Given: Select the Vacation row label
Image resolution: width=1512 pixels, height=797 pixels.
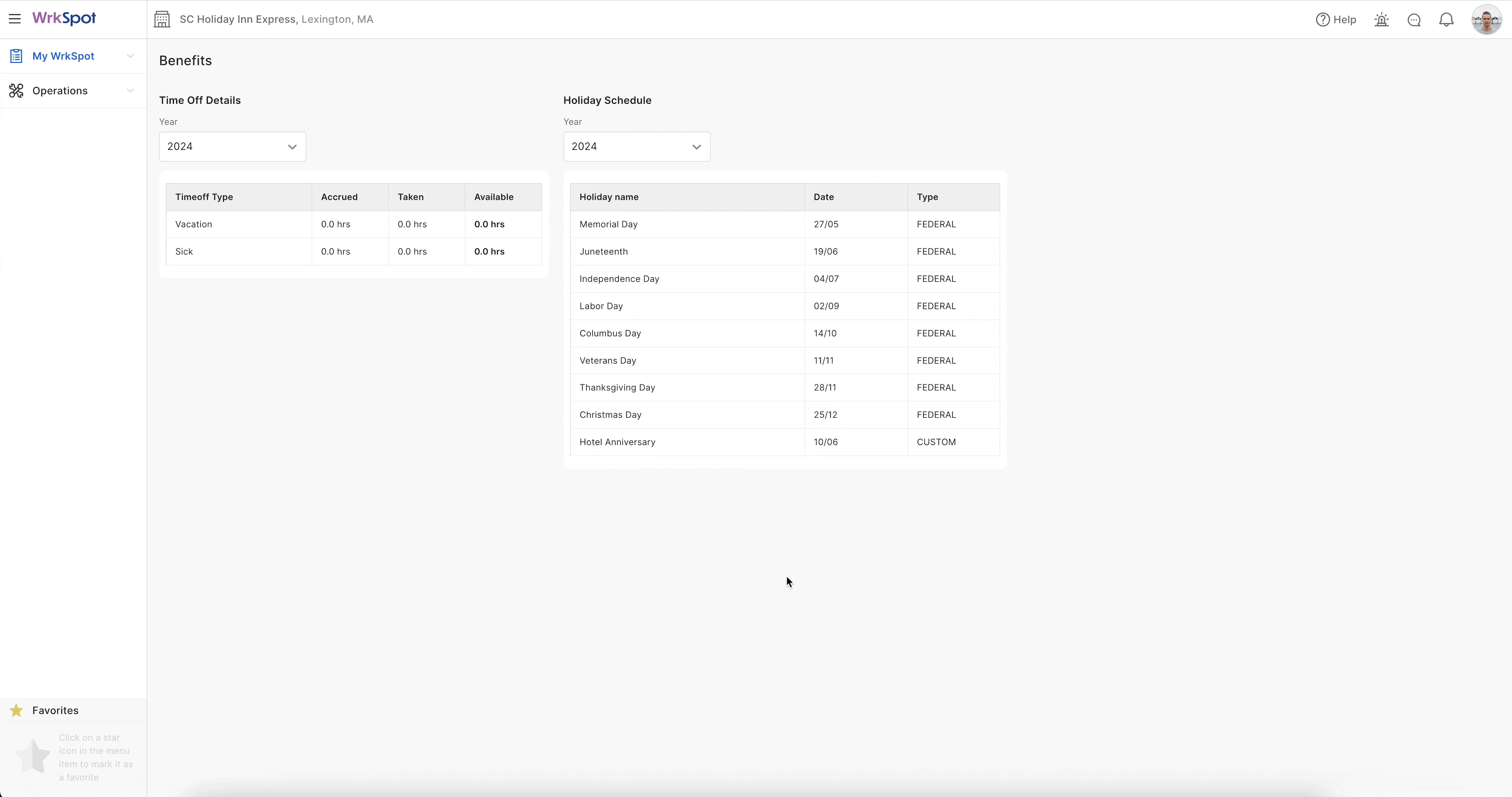Looking at the screenshot, I should 194,224.
